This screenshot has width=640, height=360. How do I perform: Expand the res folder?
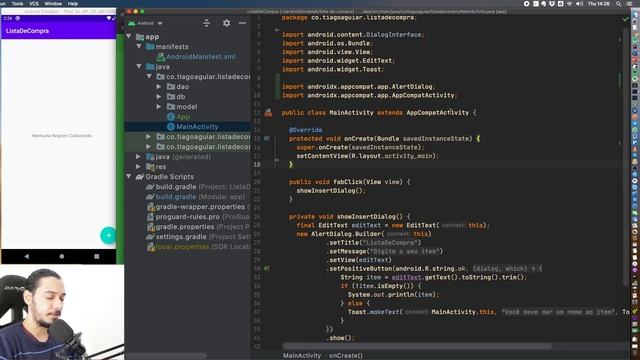139,167
